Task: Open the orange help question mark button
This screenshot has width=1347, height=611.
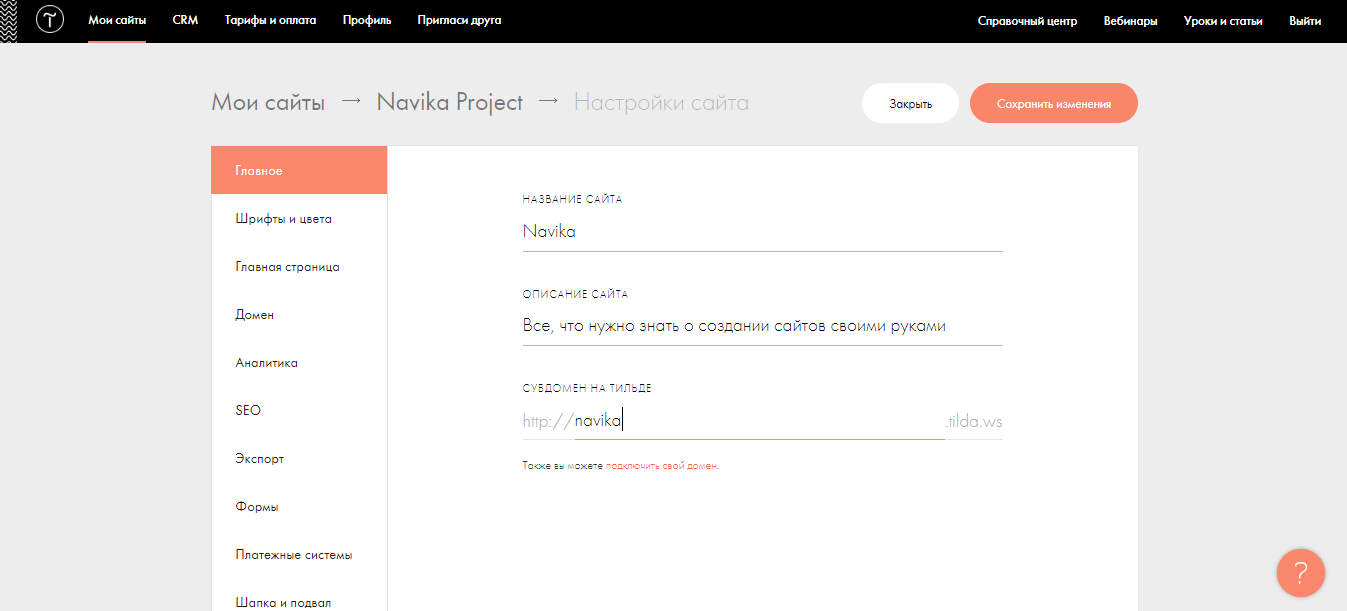Action: point(1300,573)
